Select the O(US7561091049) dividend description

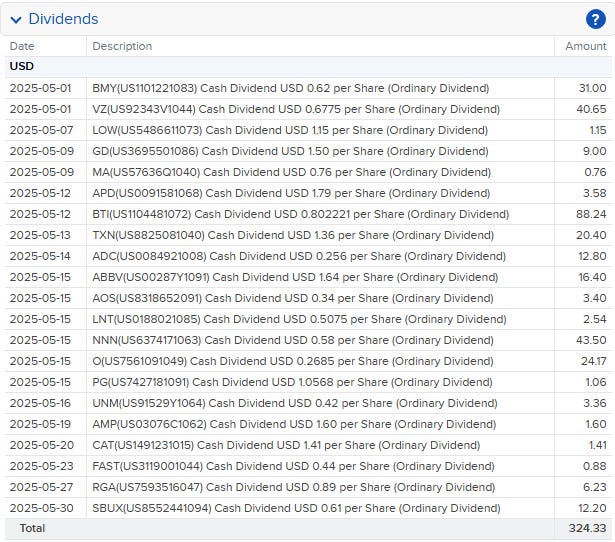(293, 361)
